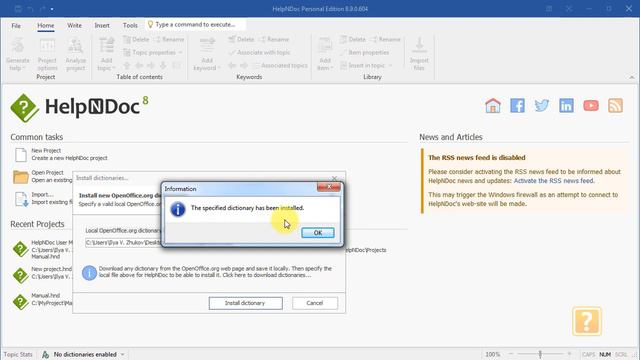Close the Information dialog with red X
This screenshot has height=360, width=640.
[x=328, y=187]
